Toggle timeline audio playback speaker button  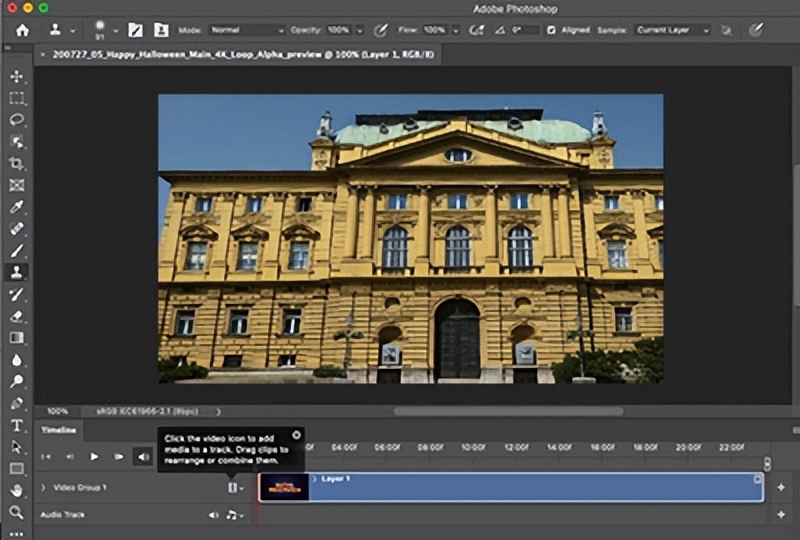(142, 456)
